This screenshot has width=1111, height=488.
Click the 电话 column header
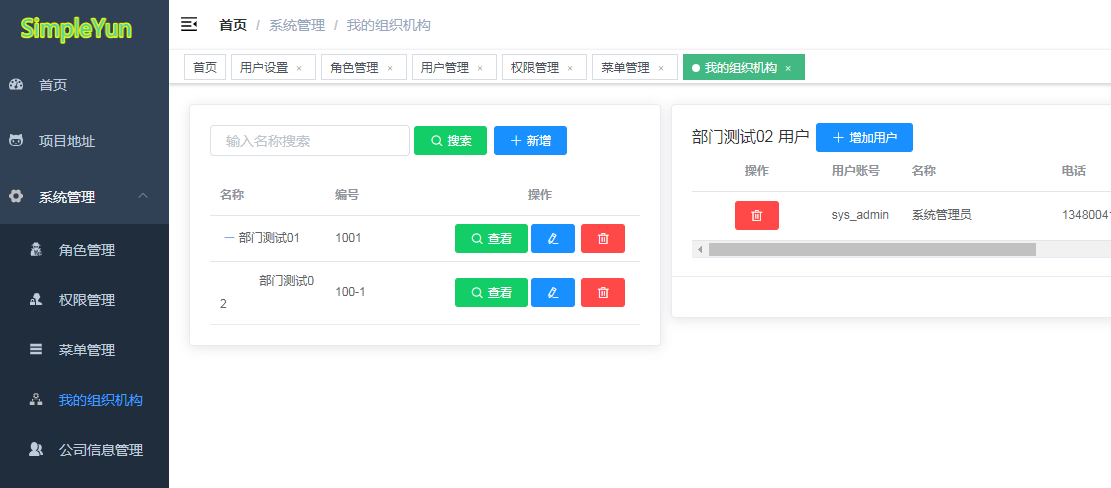(x=1073, y=171)
